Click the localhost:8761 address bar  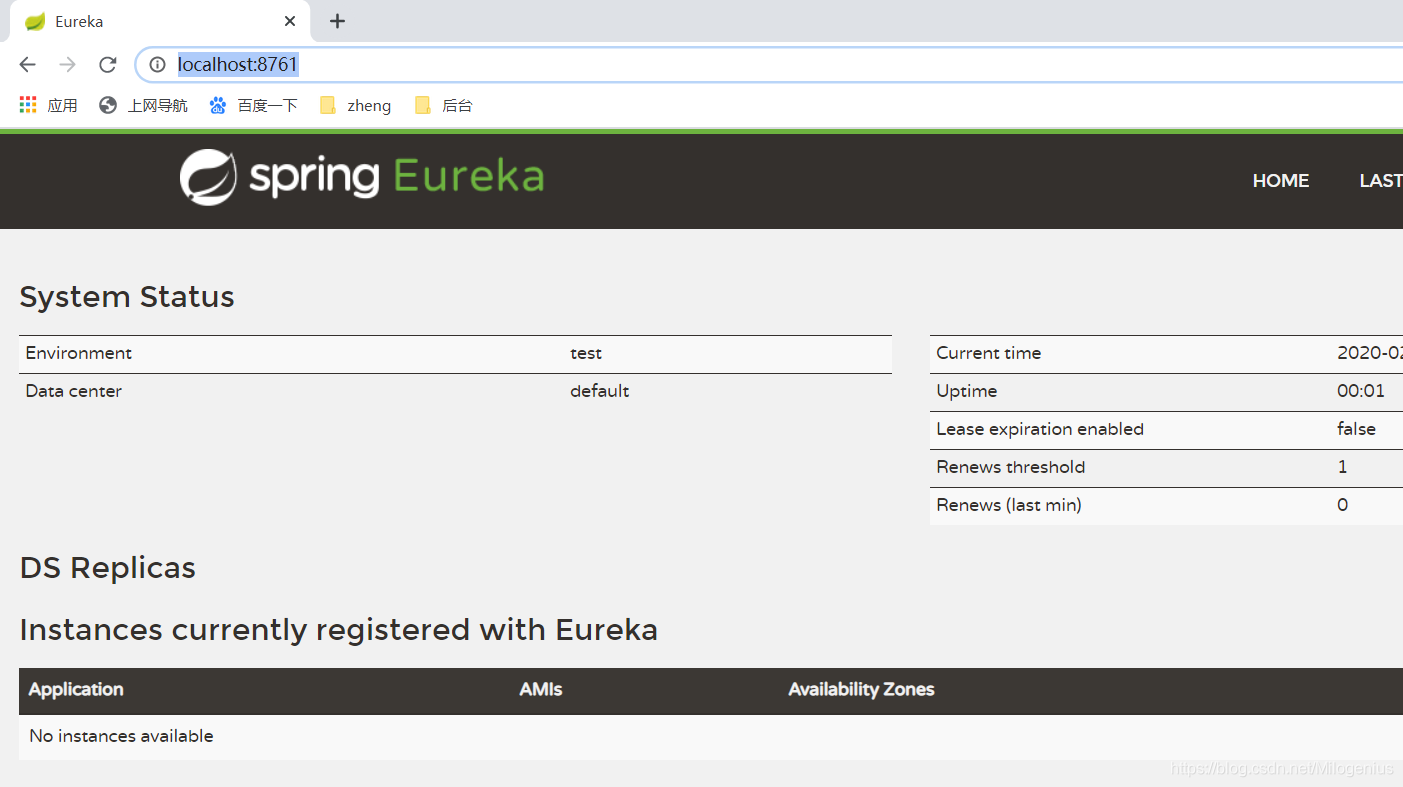point(770,65)
